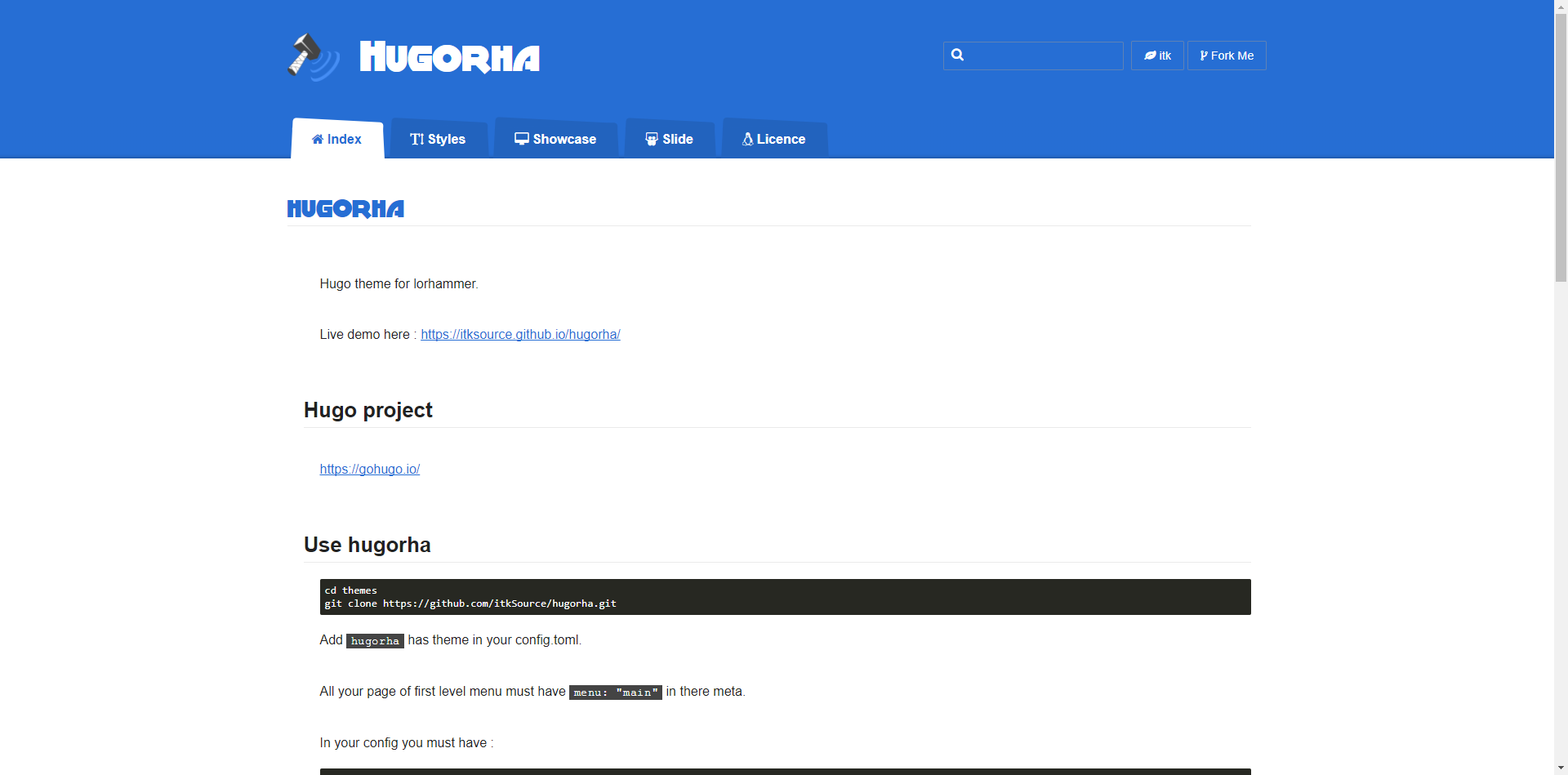Open the gohugo.io link
This screenshot has height=775, width=1568.
(369, 469)
